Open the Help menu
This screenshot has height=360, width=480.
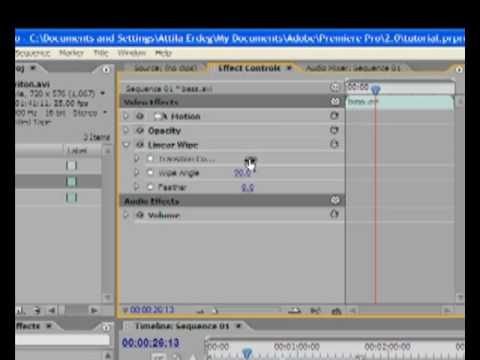pyautogui.click(x=163, y=53)
